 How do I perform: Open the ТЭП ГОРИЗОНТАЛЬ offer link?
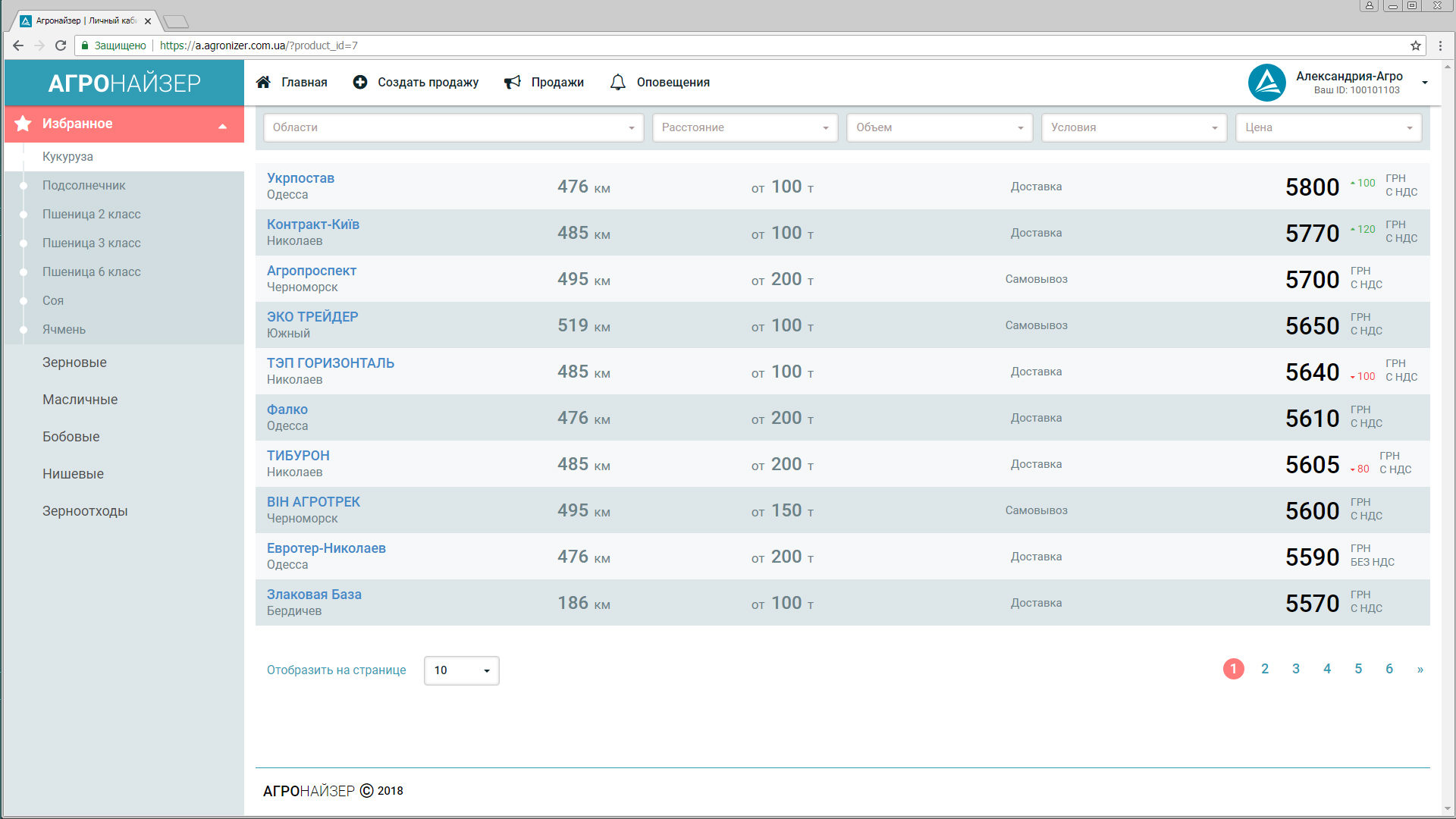[330, 363]
